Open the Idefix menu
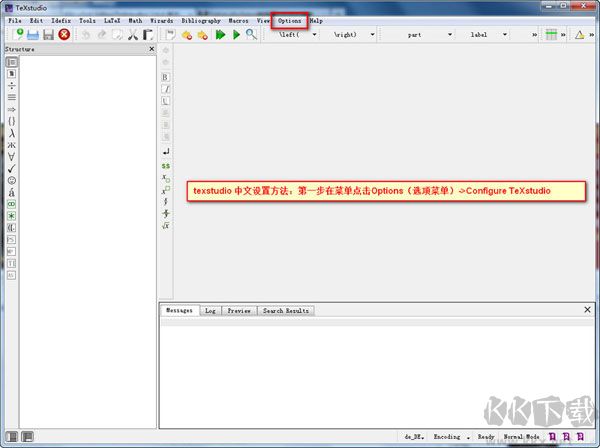The image size is (600, 448). click(61, 21)
